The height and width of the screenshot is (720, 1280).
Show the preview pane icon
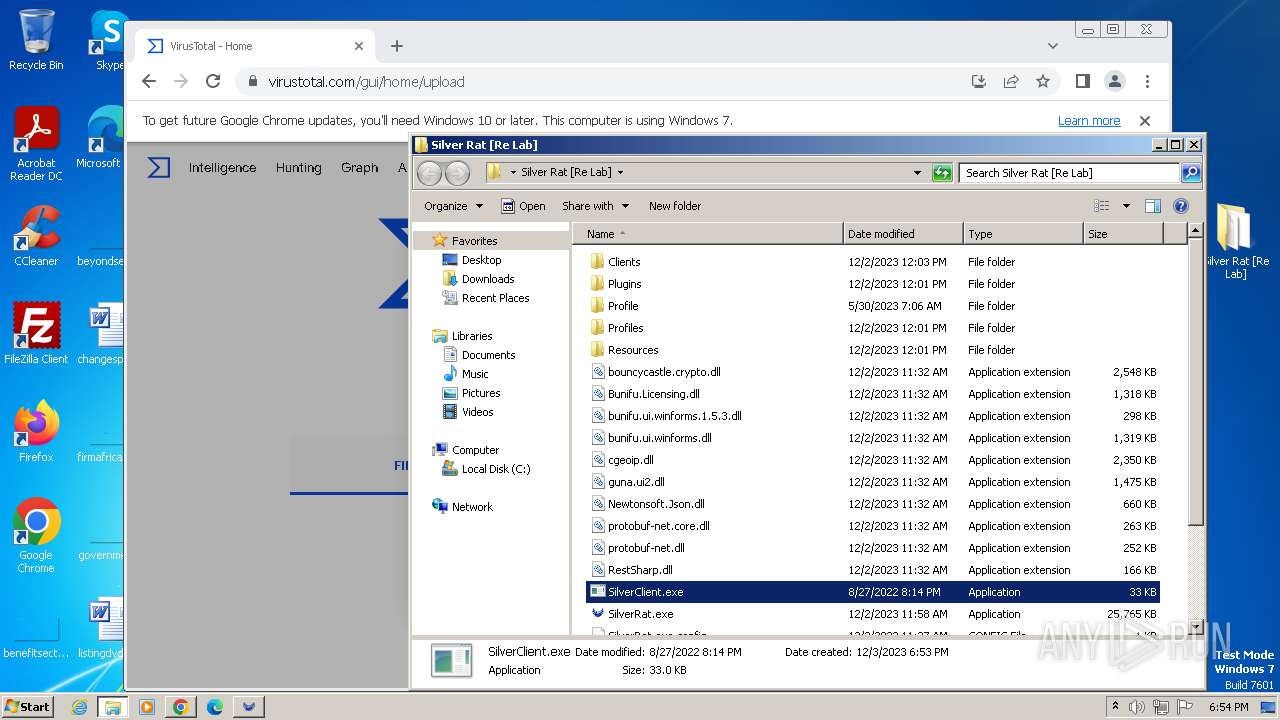tap(1153, 206)
